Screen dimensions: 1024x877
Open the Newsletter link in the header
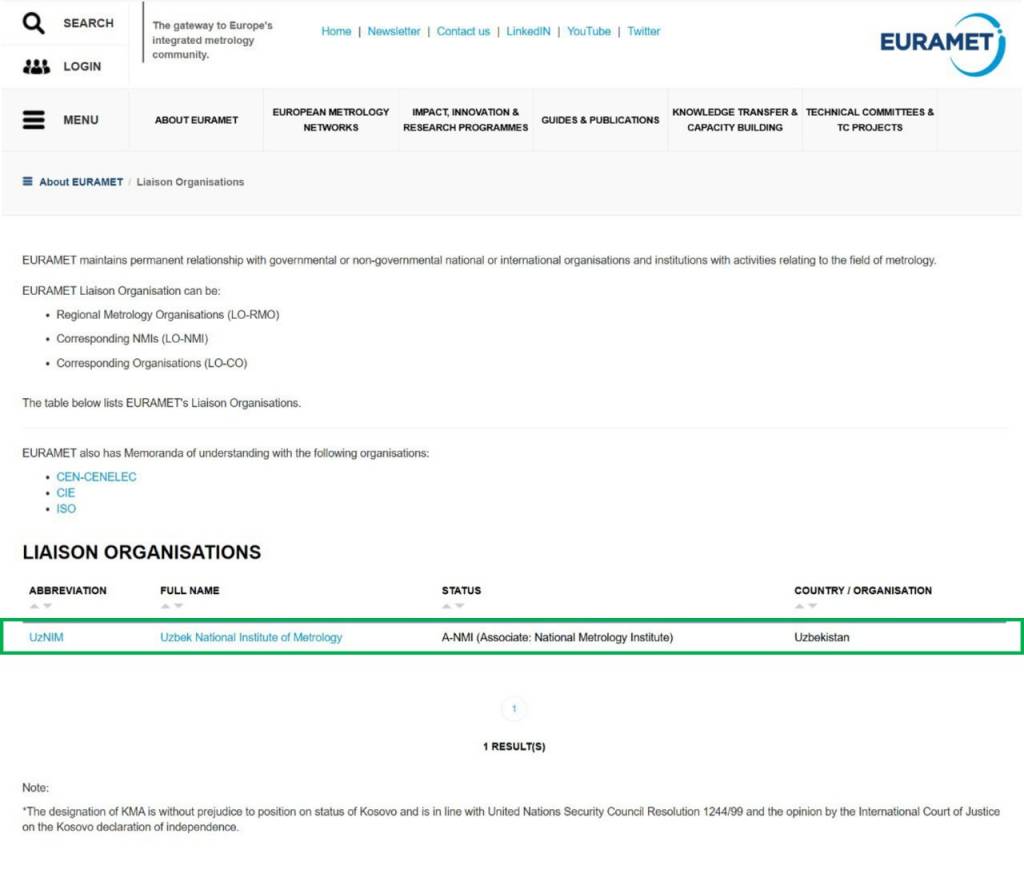(394, 31)
